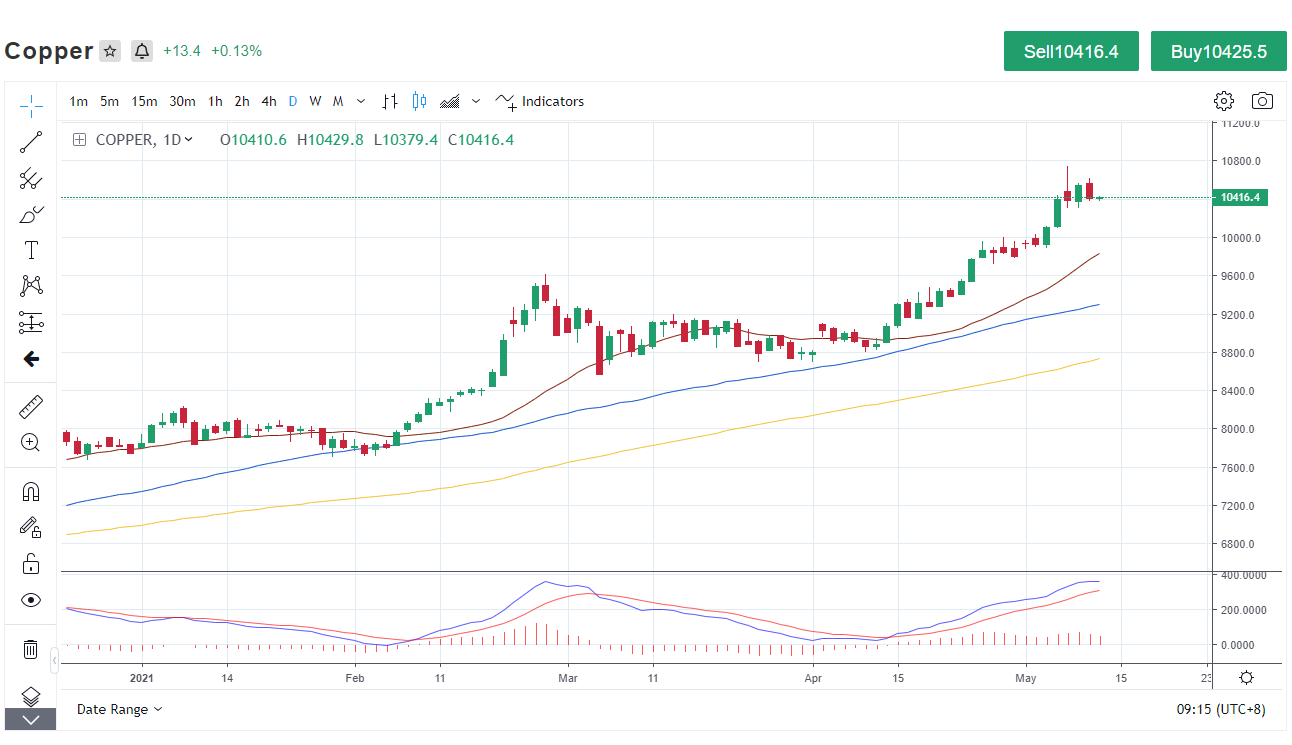Click the zoom in magnifier tool
This screenshot has height=745, width=1292.
pos(31,442)
